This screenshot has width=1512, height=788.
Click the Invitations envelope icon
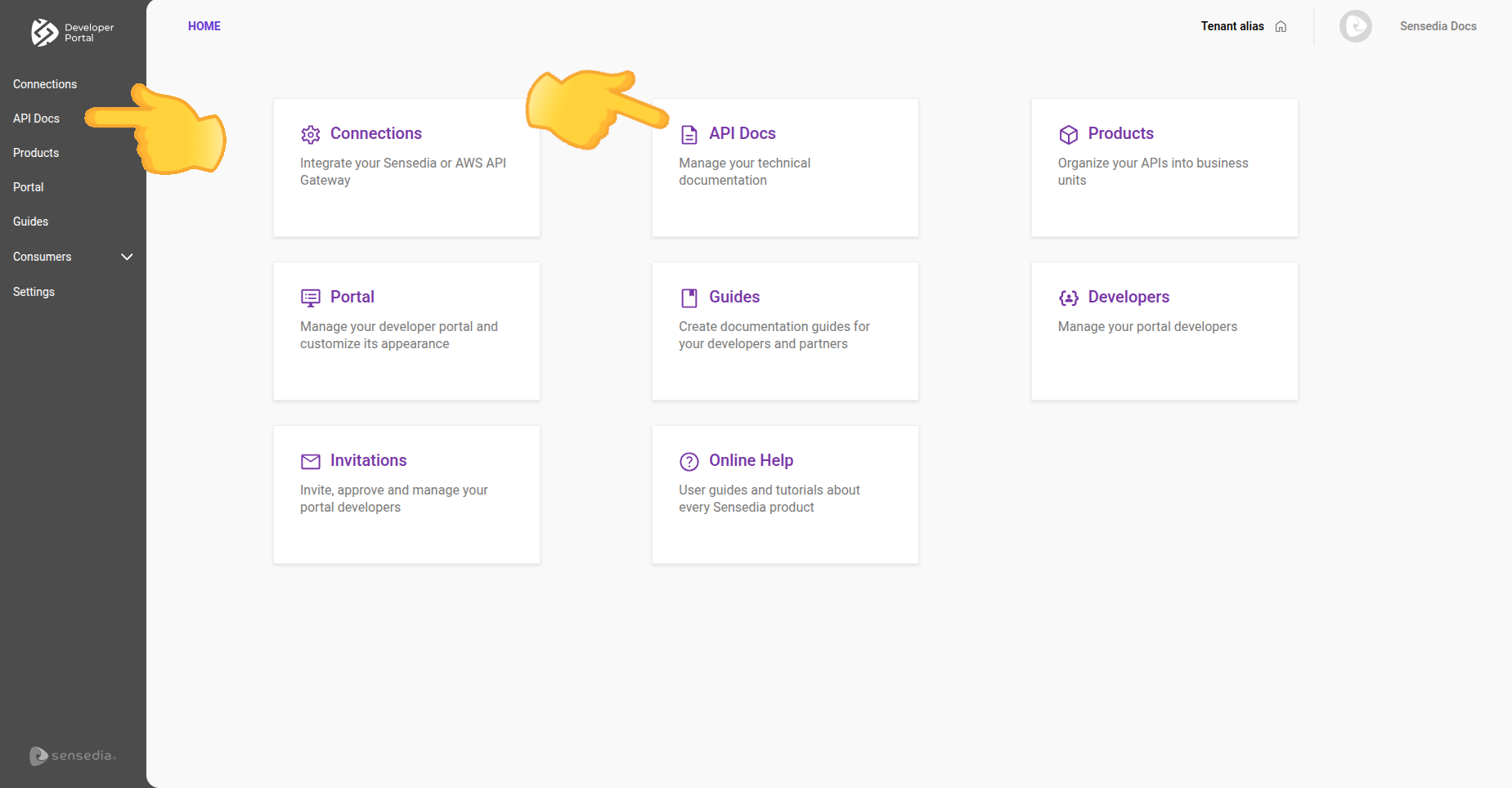(311, 461)
